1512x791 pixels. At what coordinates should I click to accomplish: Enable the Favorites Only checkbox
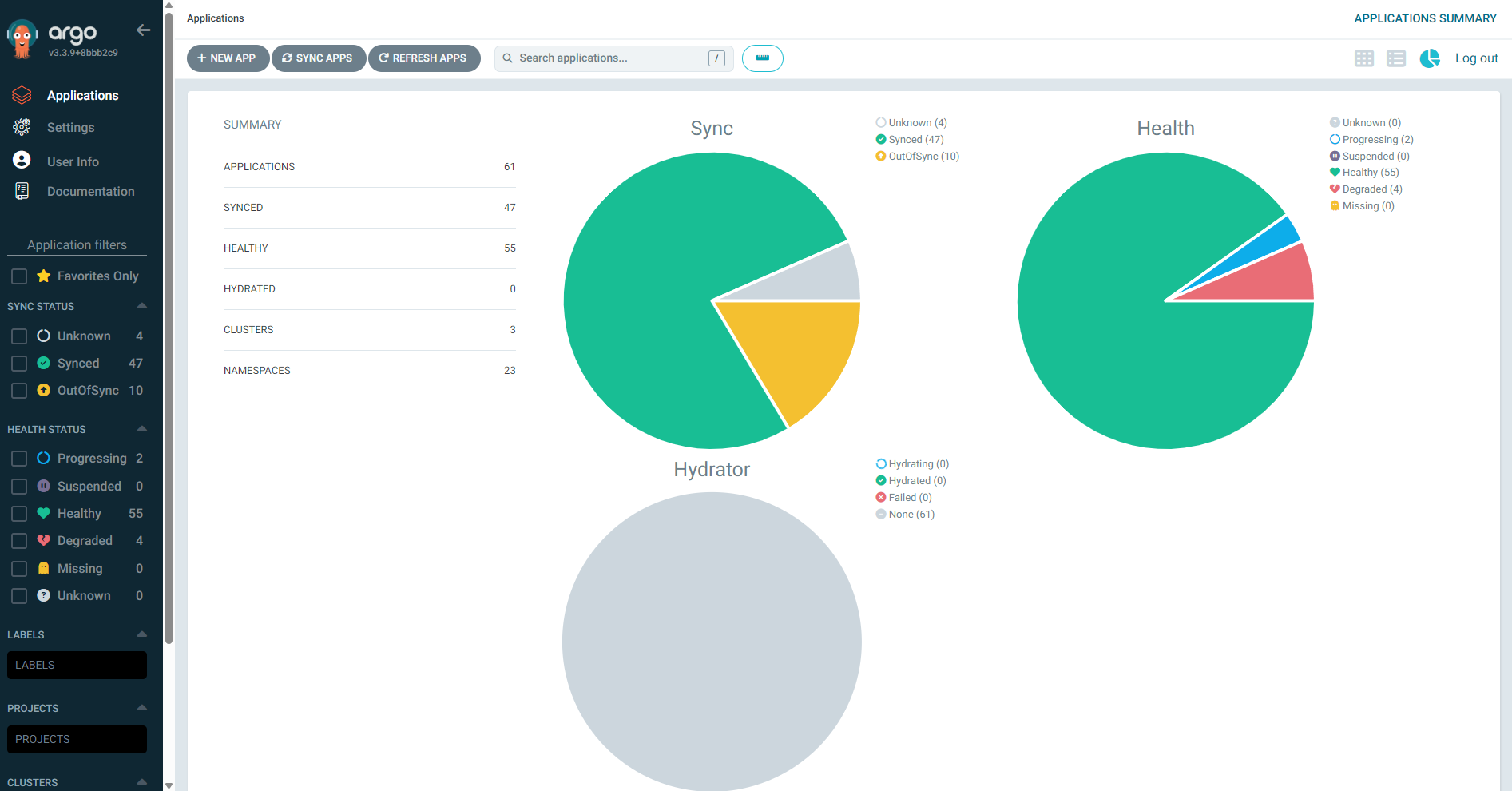(19, 276)
